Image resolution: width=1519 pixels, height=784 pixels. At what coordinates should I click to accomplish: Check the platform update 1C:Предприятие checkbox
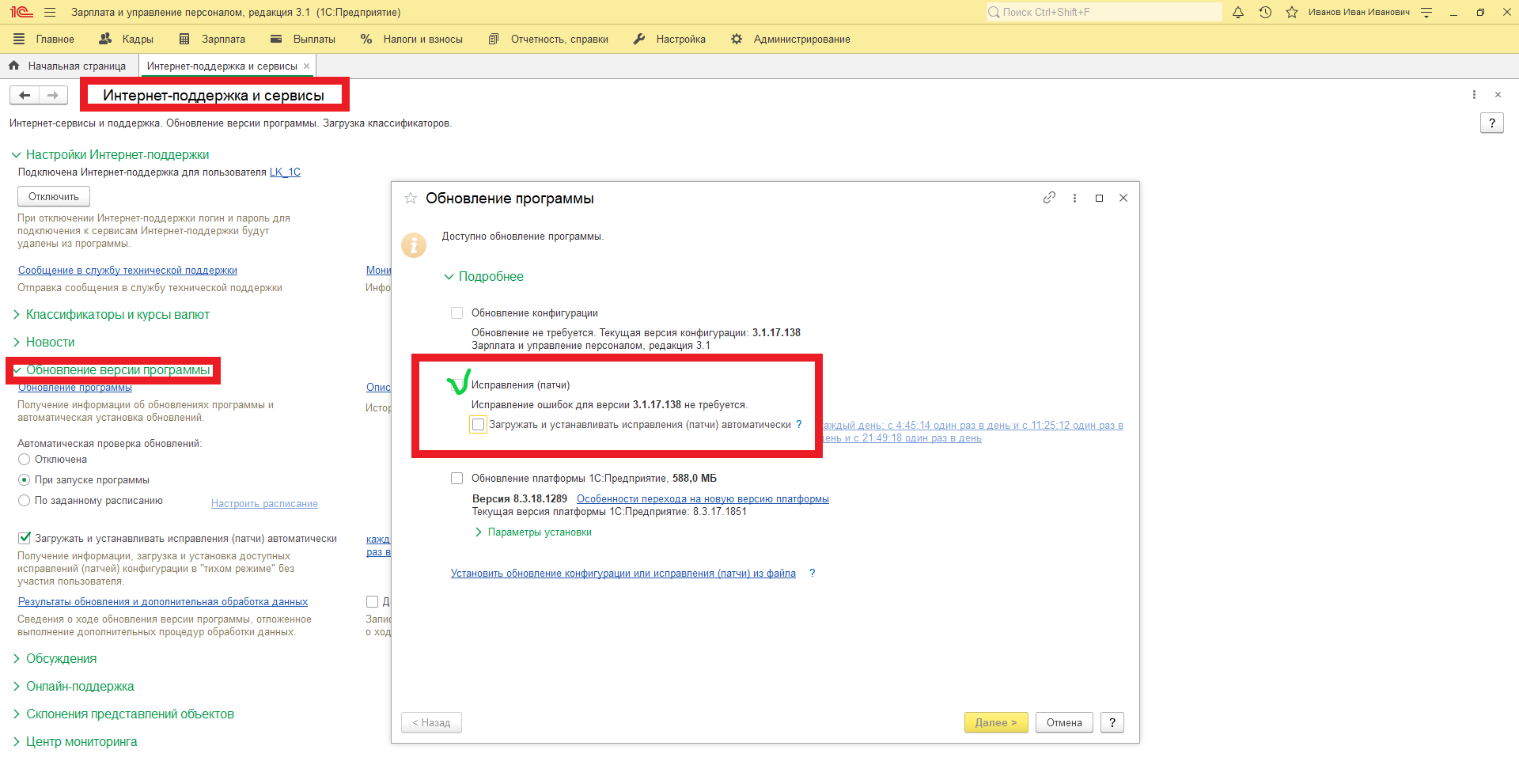[456, 478]
